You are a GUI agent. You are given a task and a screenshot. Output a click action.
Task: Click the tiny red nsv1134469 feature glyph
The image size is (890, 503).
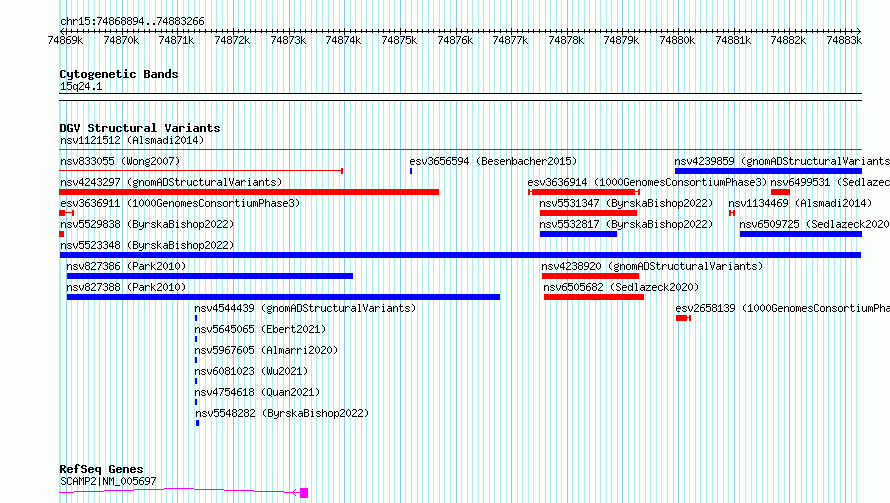tap(732, 213)
